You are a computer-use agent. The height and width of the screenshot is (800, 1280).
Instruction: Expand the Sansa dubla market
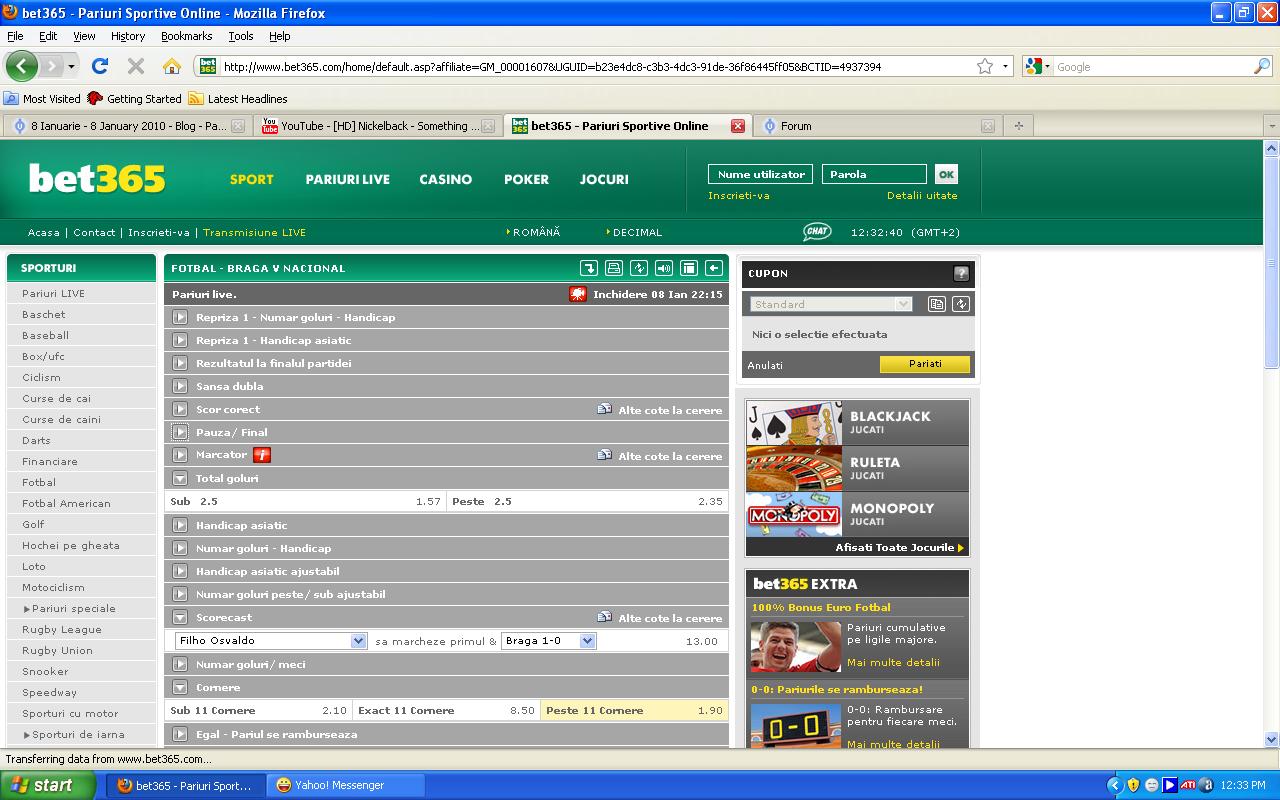pyautogui.click(x=180, y=386)
